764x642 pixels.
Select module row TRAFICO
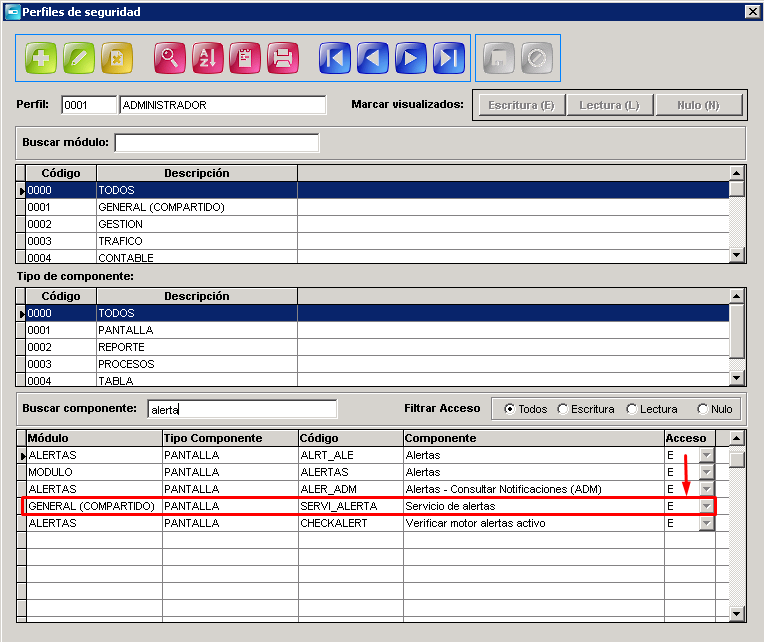pos(378,241)
